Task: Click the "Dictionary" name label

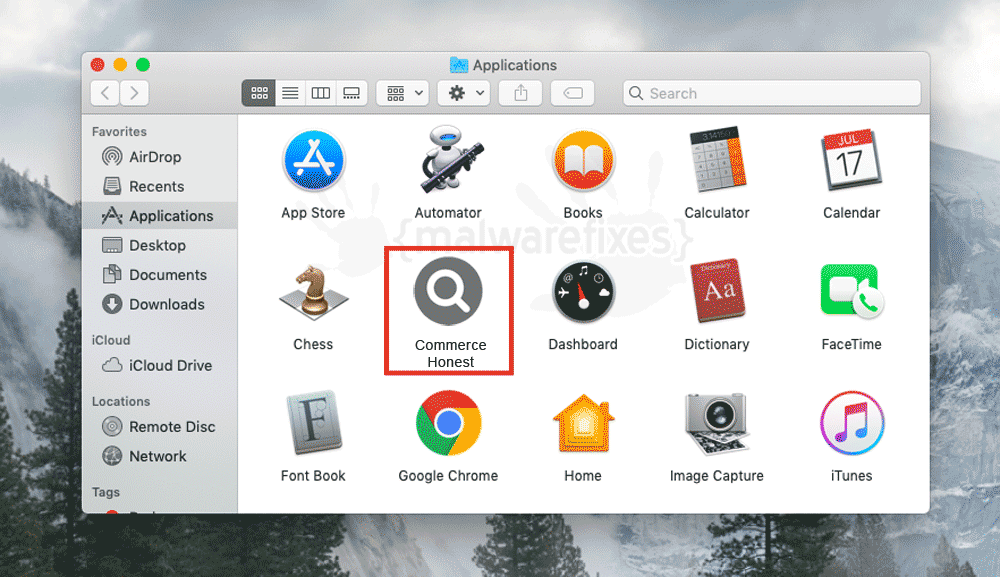Action: [x=717, y=344]
